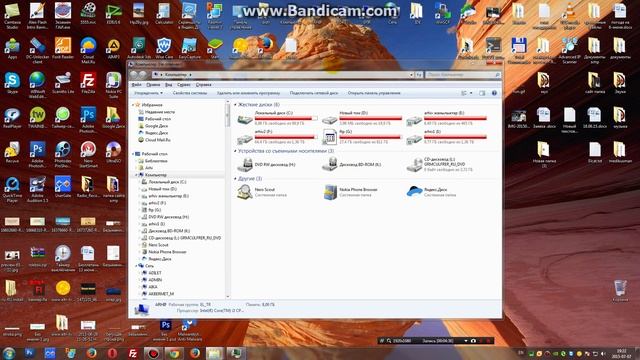Screen dimensions: 640x360
Task: Open Новый том (D:) drive in main pane
Action: (362, 118)
